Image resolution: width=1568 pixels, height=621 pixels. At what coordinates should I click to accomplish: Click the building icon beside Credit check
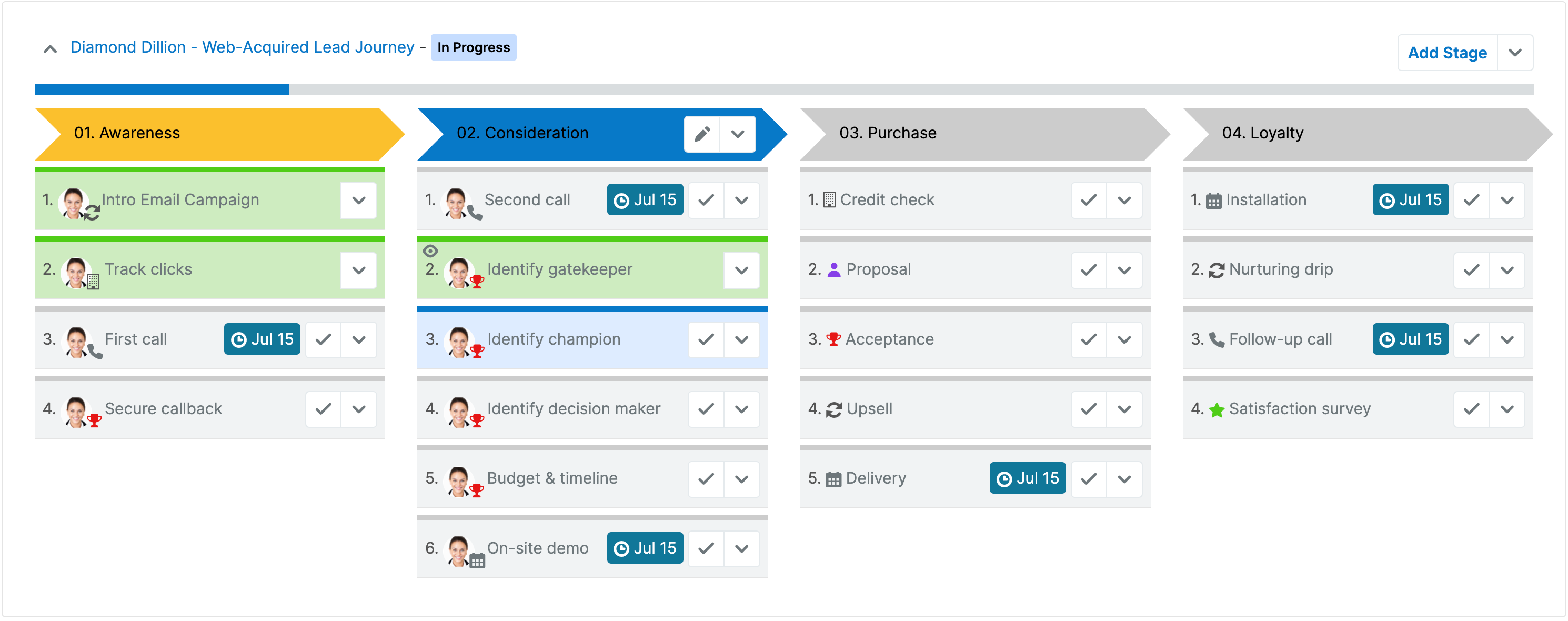[829, 201]
